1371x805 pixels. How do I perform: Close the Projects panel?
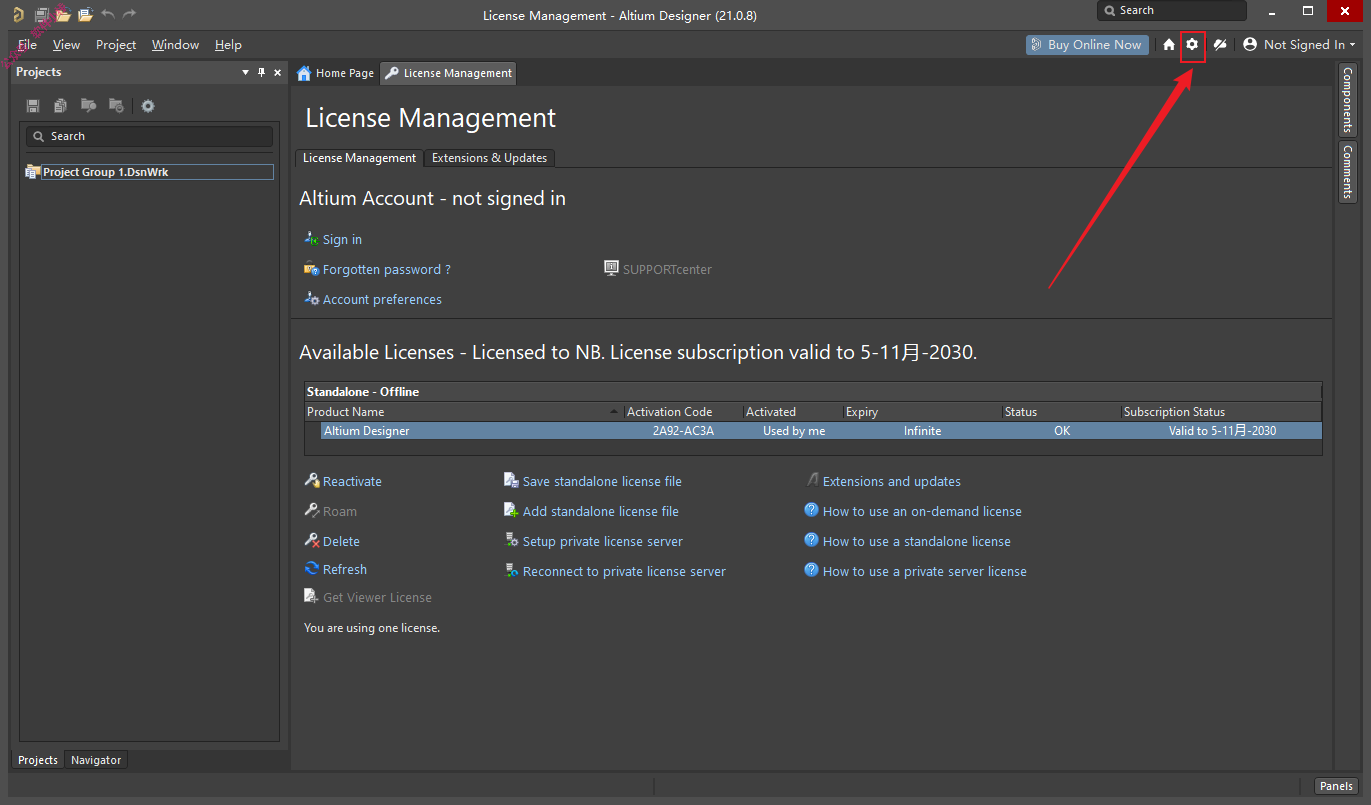[277, 72]
